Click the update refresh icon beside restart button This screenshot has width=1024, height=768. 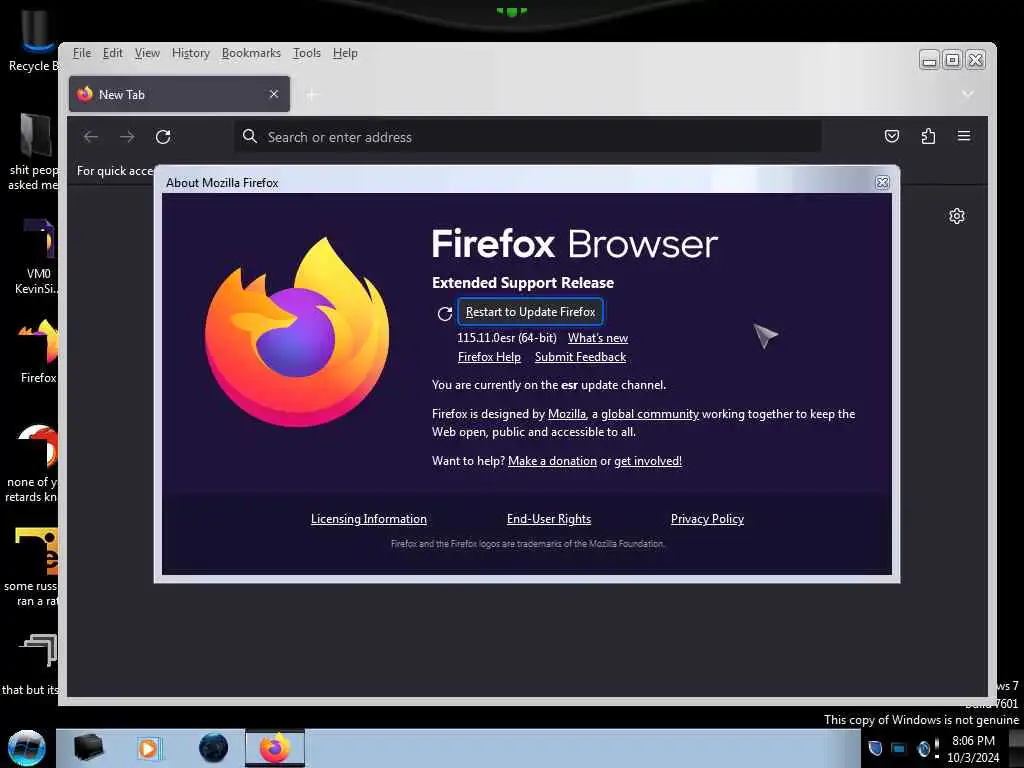(x=445, y=314)
